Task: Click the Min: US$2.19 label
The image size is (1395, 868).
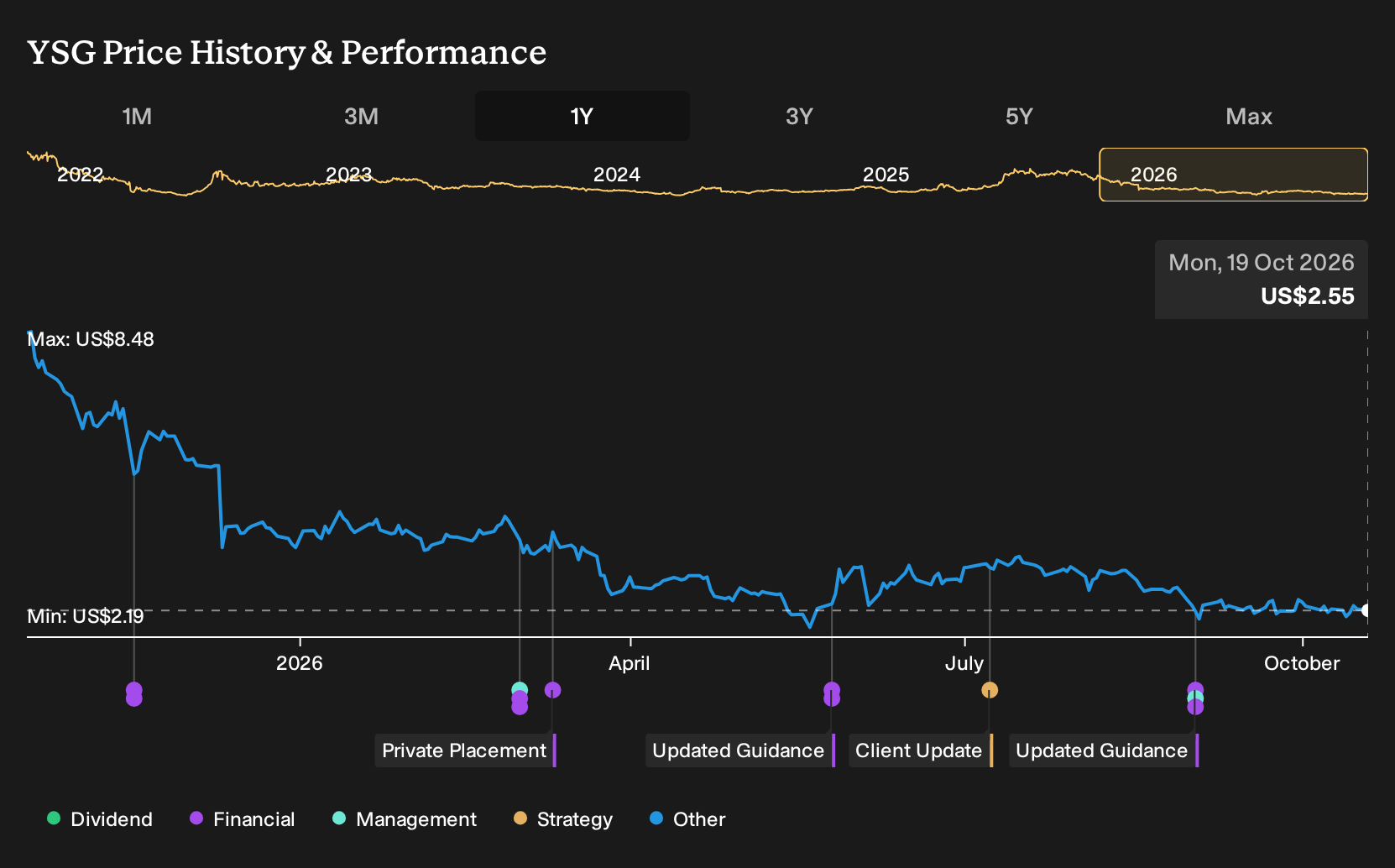Action: 86,616
